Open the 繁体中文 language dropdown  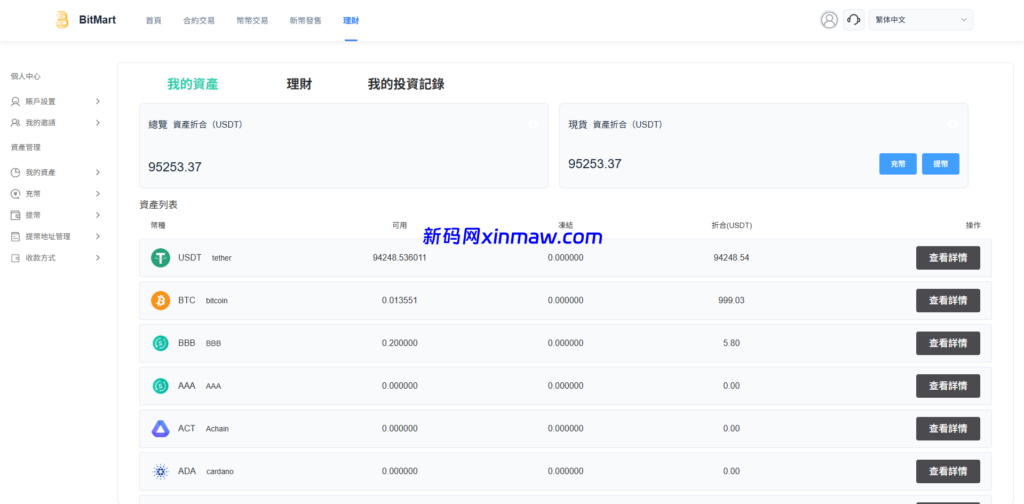[x=921, y=20]
